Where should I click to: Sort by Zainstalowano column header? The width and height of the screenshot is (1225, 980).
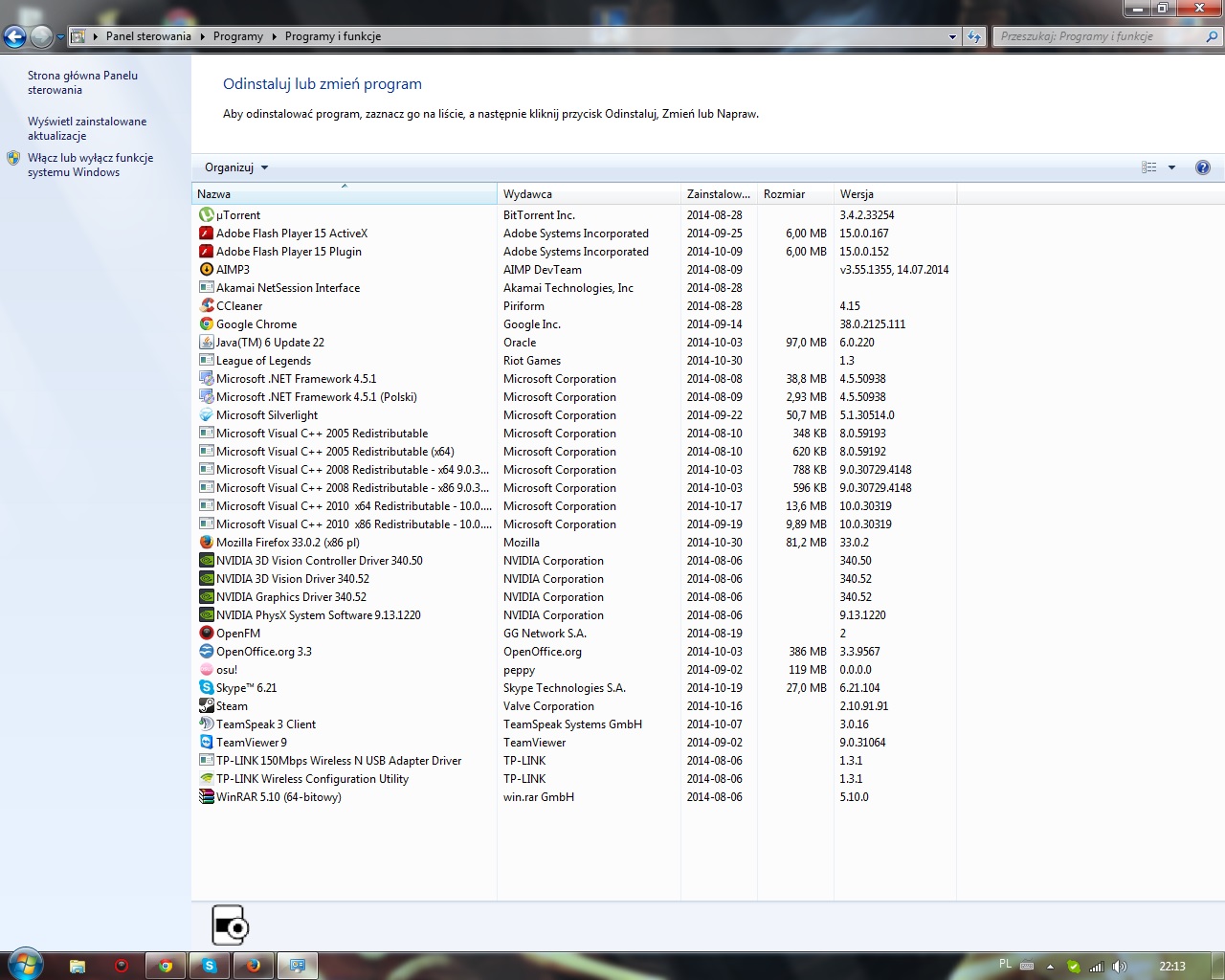pos(720,194)
